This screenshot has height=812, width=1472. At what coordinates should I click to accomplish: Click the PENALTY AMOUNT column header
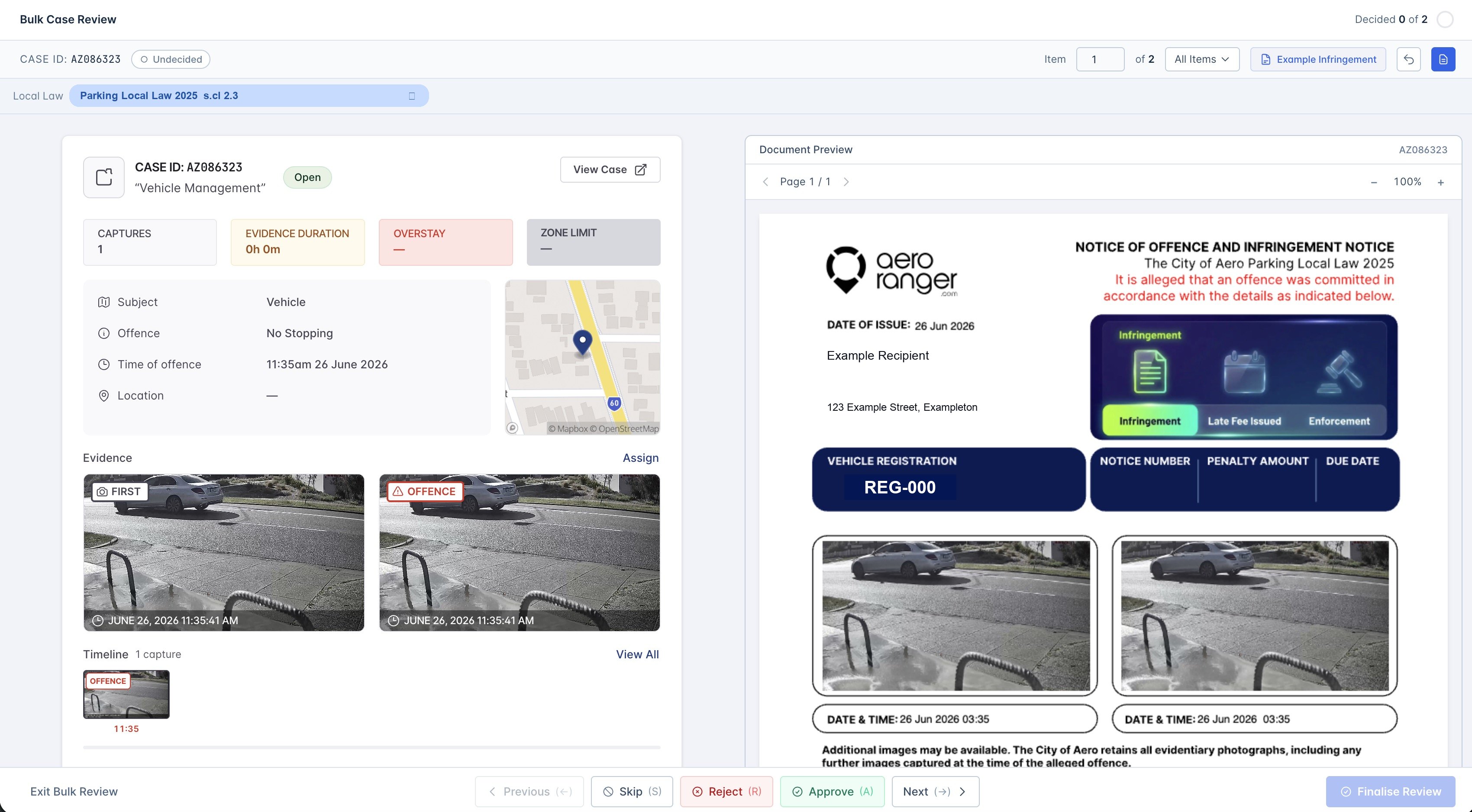click(x=1257, y=461)
